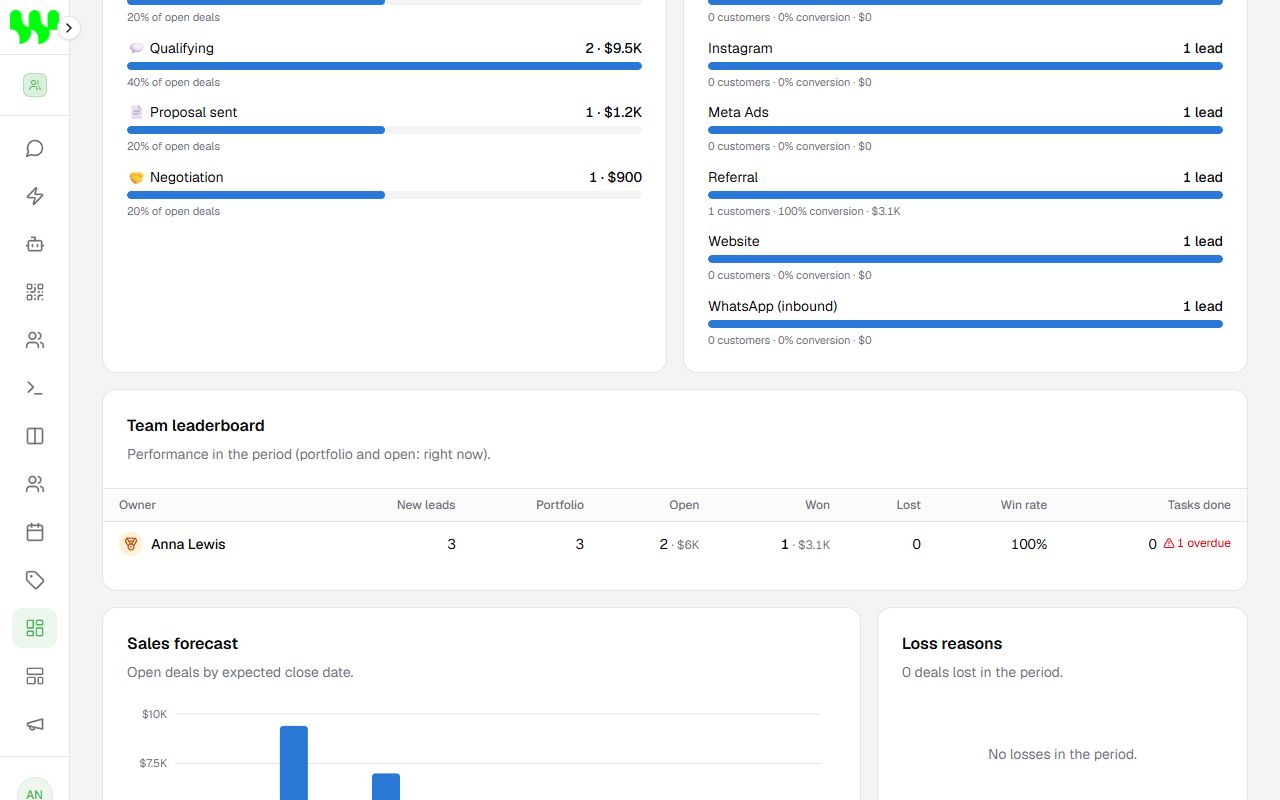Click the red overdue warning triangle icon
1280x800 pixels.
pos(1169,544)
